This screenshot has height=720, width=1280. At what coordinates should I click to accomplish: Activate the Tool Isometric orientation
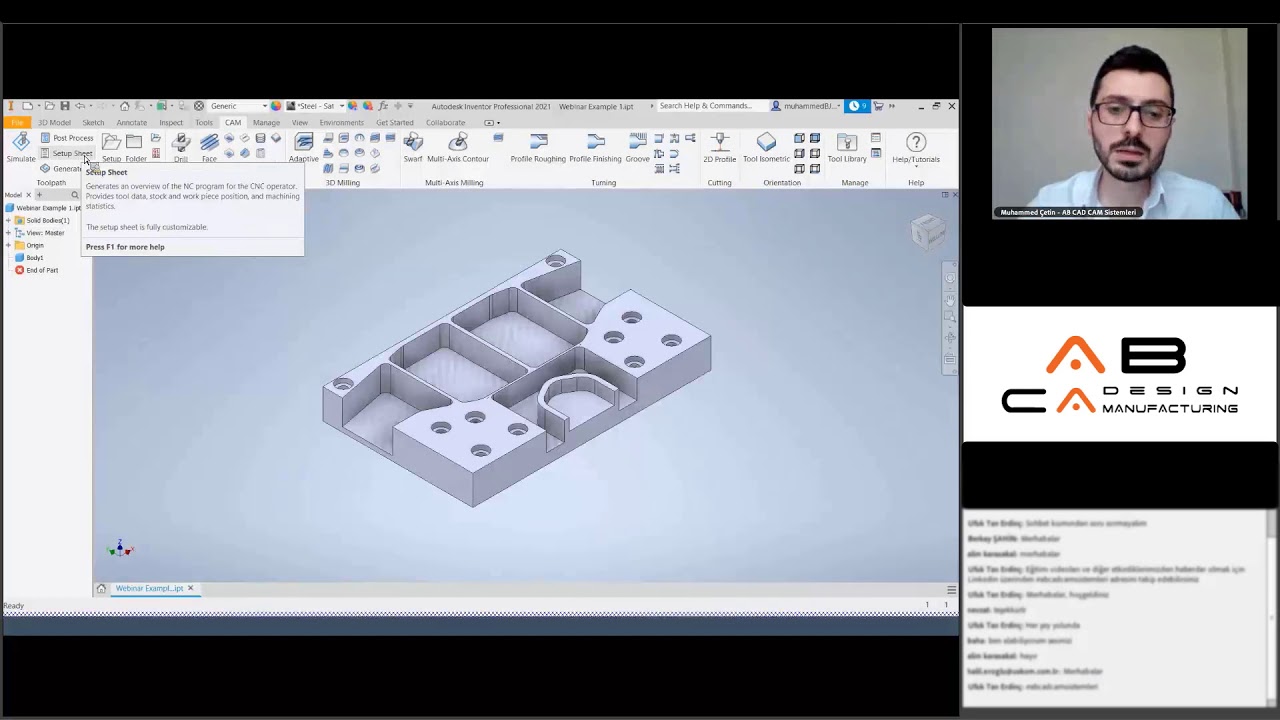click(x=766, y=148)
